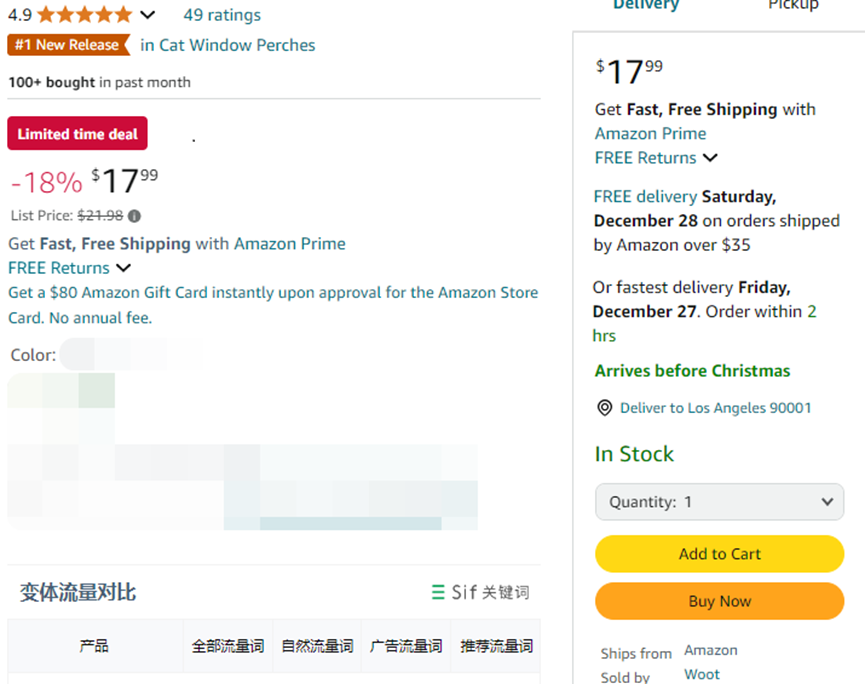Click the #1 New Release badge
The height and width of the screenshot is (684, 865).
click(x=68, y=45)
